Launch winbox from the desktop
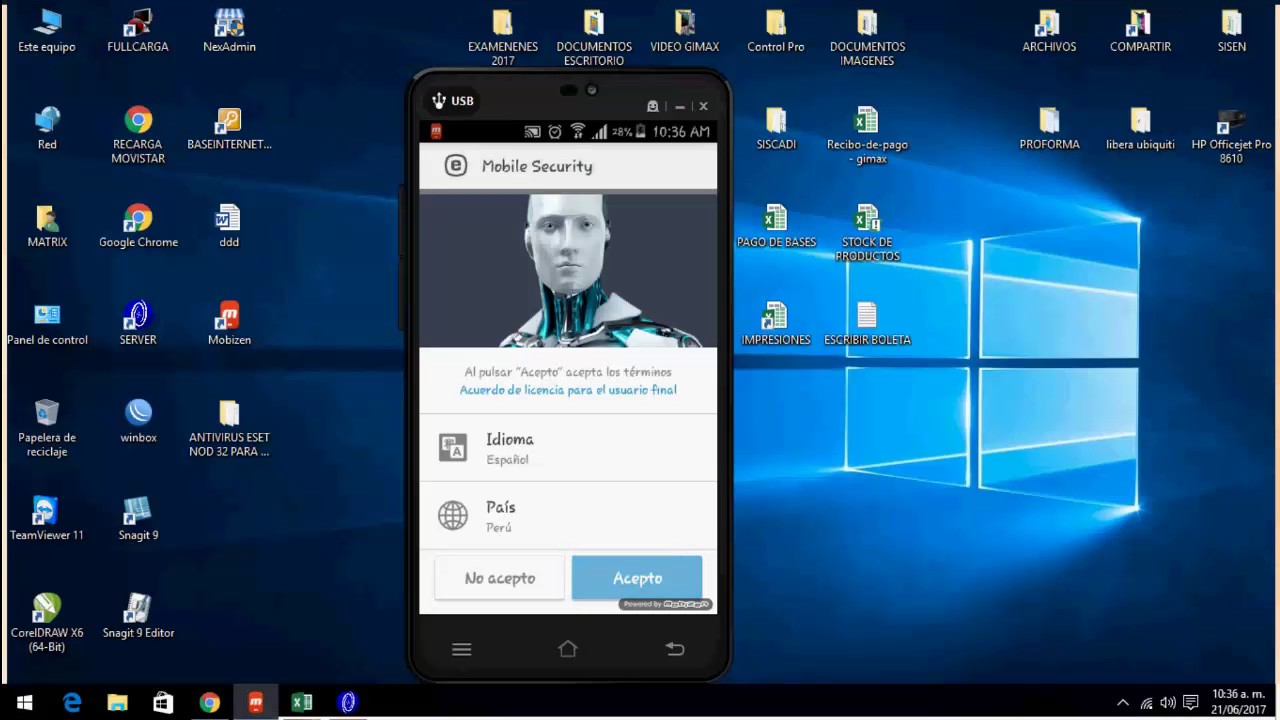 pyautogui.click(x=138, y=422)
